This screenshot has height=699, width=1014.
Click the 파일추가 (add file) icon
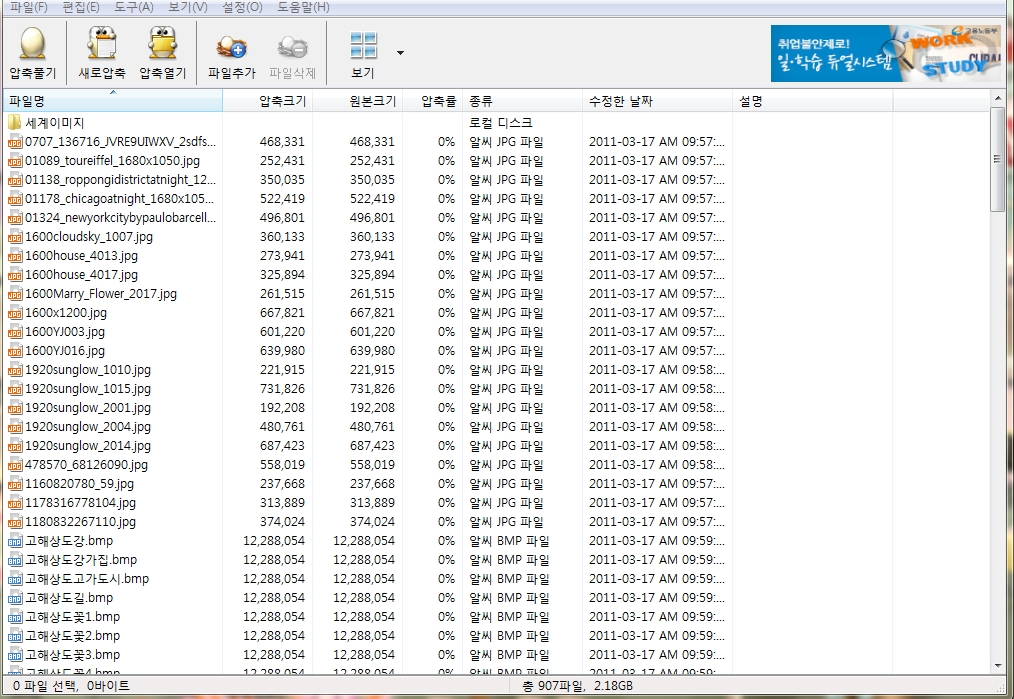tap(232, 45)
